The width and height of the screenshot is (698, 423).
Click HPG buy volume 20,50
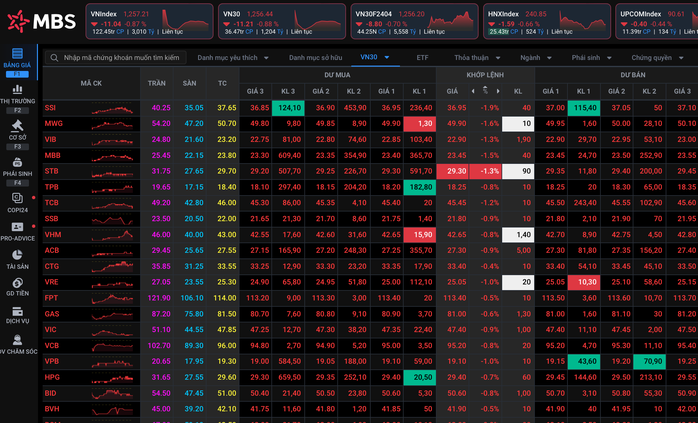point(420,377)
